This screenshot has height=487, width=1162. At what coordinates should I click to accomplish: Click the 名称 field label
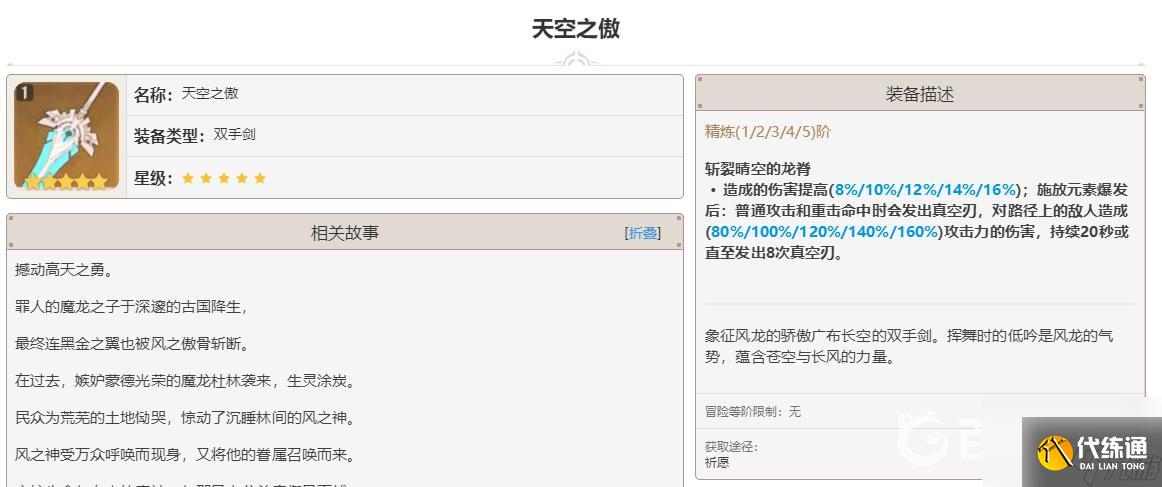coord(153,94)
